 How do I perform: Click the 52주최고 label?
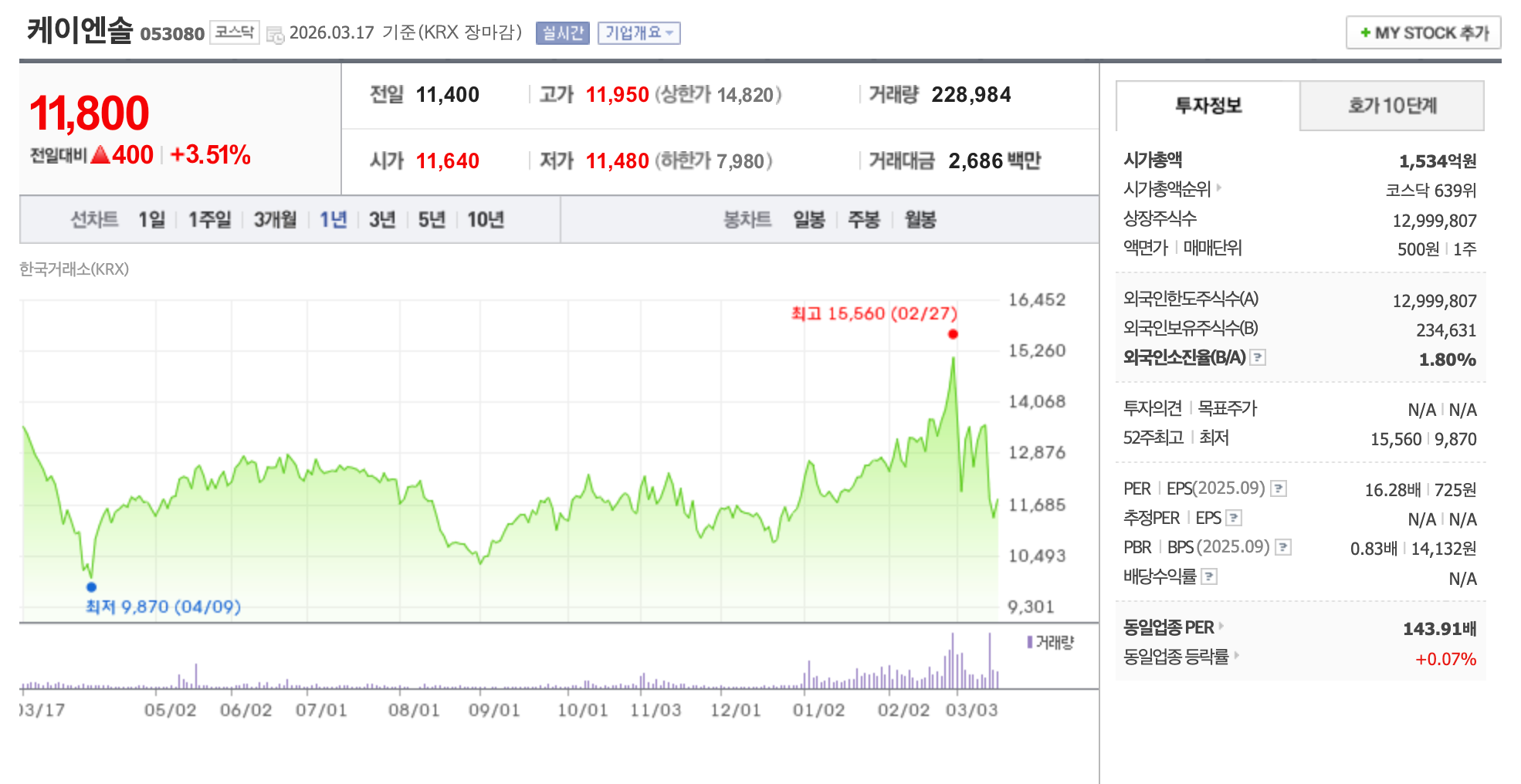pos(1153,438)
